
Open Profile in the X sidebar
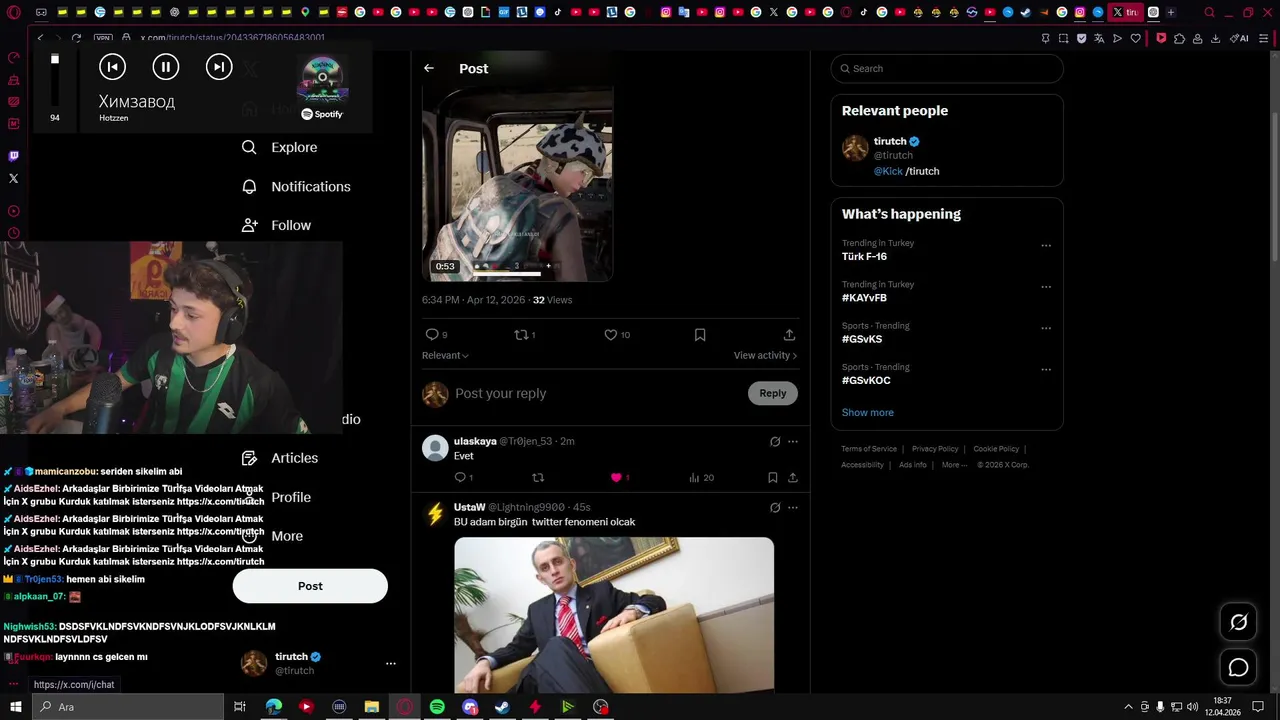pos(277,497)
